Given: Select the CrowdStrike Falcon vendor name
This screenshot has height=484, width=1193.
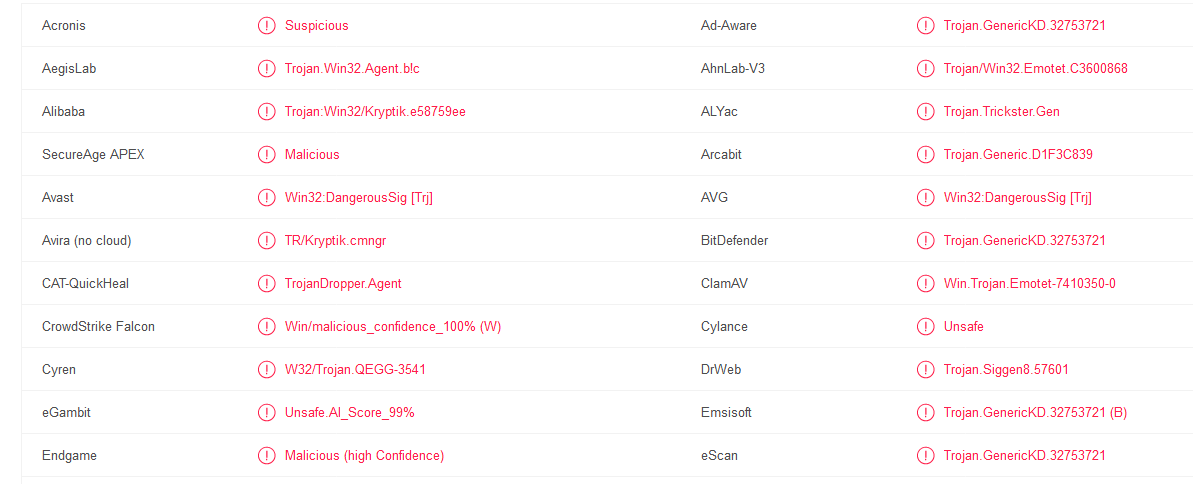Looking at the screenshot, I should coord(98,326).
